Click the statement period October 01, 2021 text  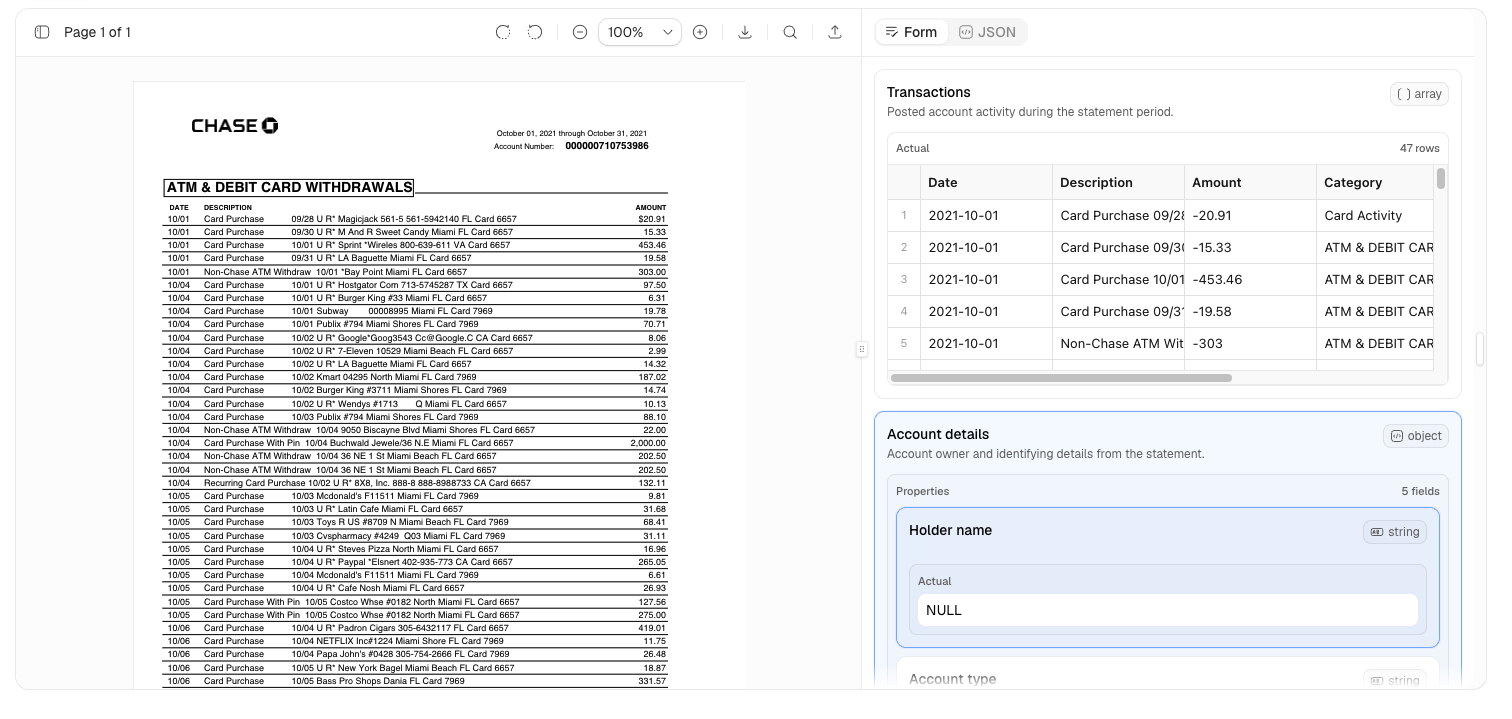point(572,133)
